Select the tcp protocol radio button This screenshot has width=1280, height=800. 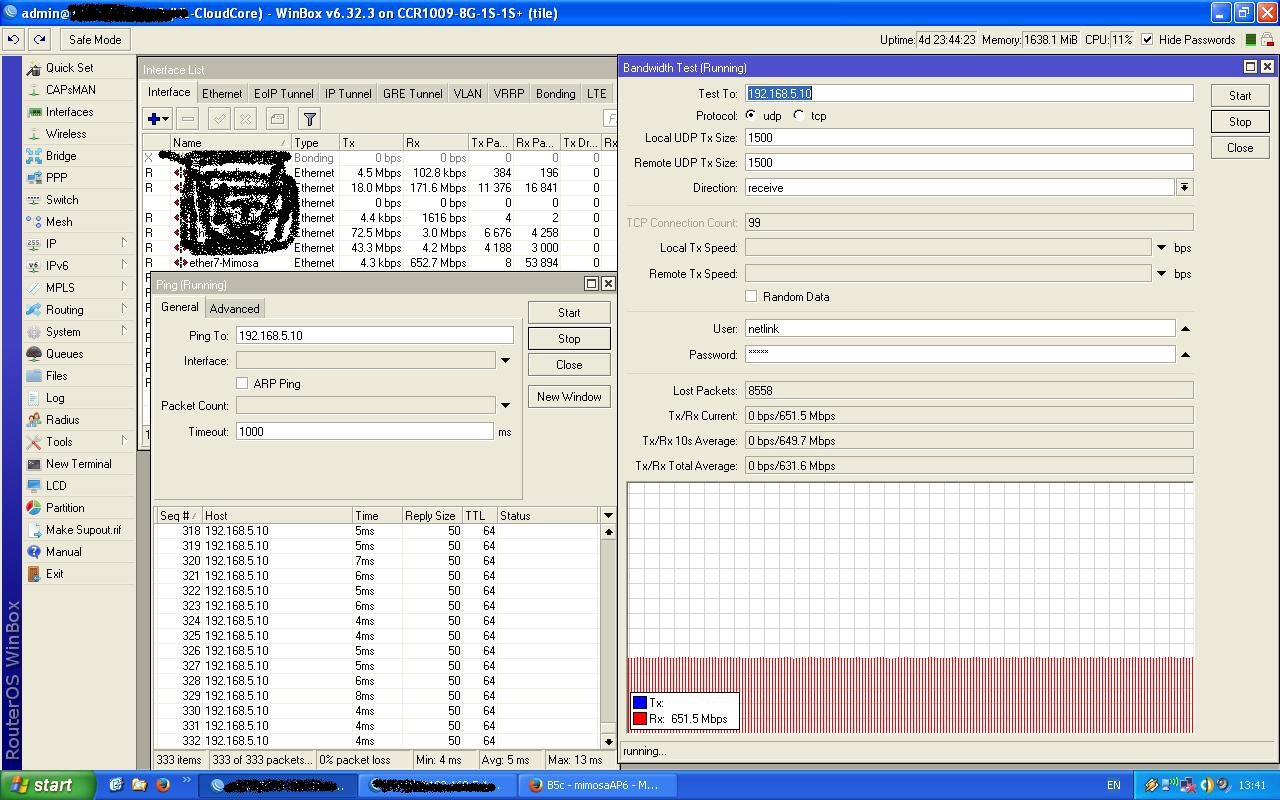pyautogui.click(x=799, y=116)
